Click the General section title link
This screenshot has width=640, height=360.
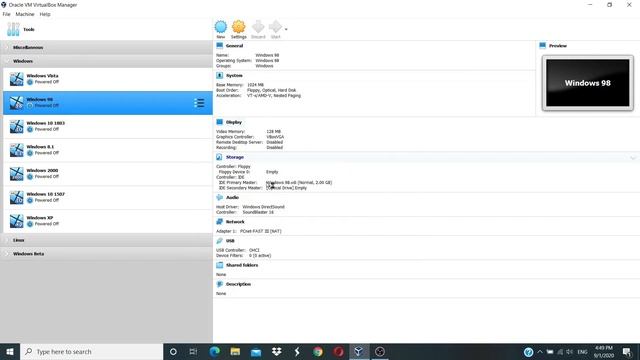point(234,46)
